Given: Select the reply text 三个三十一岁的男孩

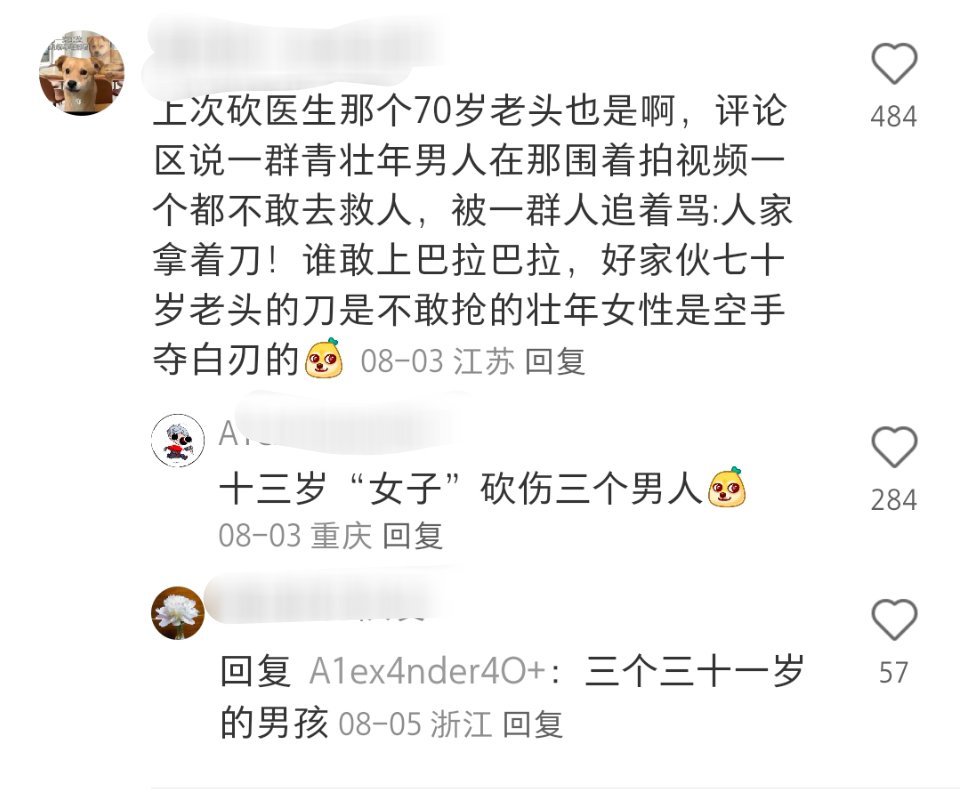Looking at the screenshot, I should (511, 697).
